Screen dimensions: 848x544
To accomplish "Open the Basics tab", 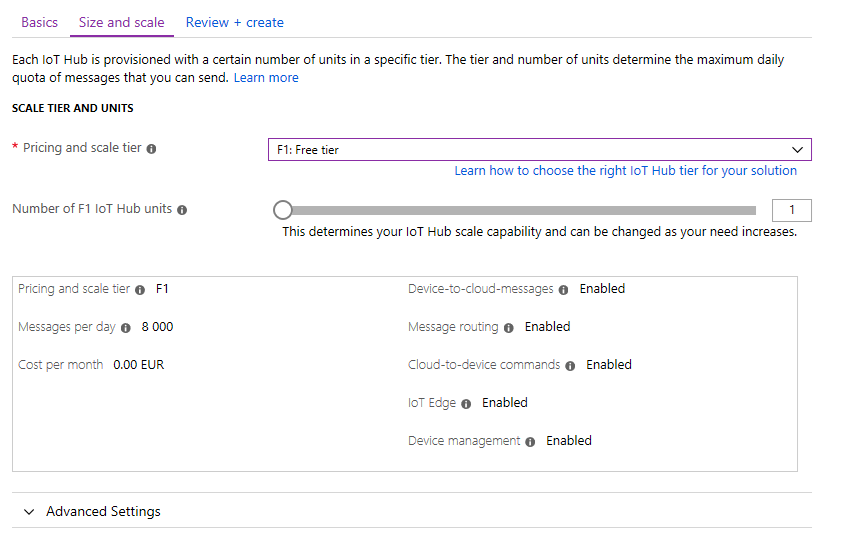I will tap(39, 22).
